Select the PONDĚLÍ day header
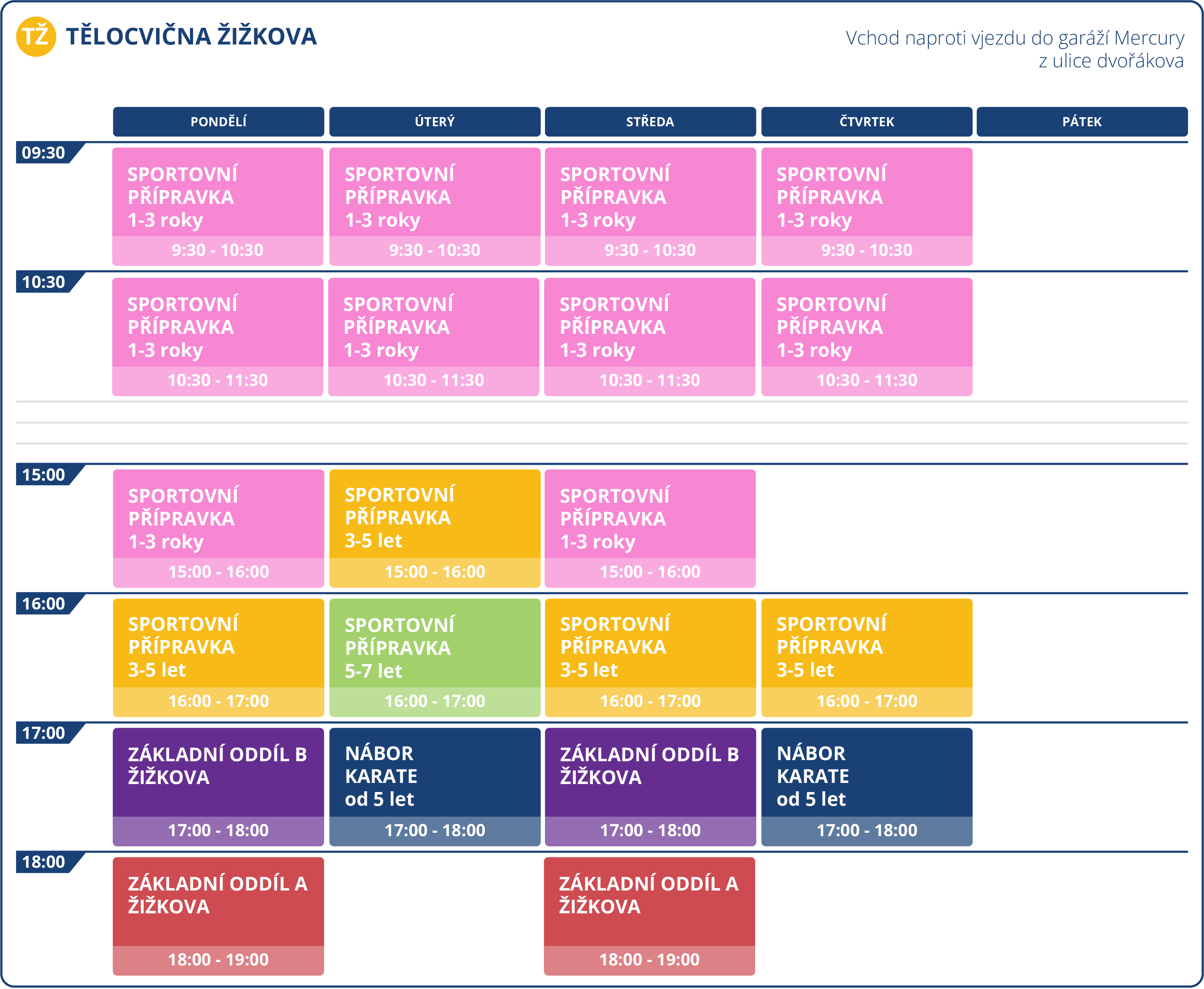Screen dimensions: 1204x989 218,121
